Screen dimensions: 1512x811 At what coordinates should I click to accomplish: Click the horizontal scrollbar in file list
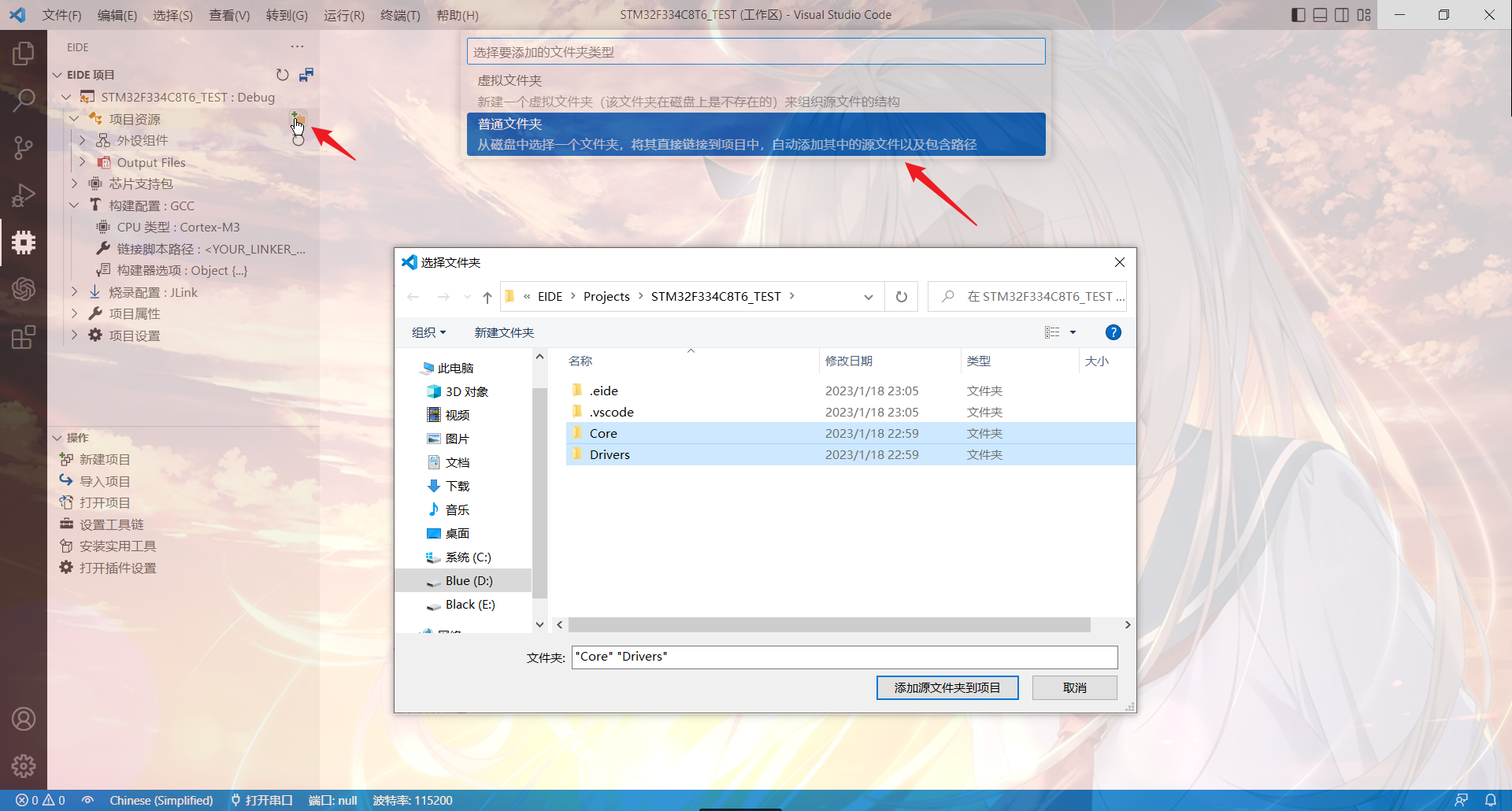click(x=829, y=624)
